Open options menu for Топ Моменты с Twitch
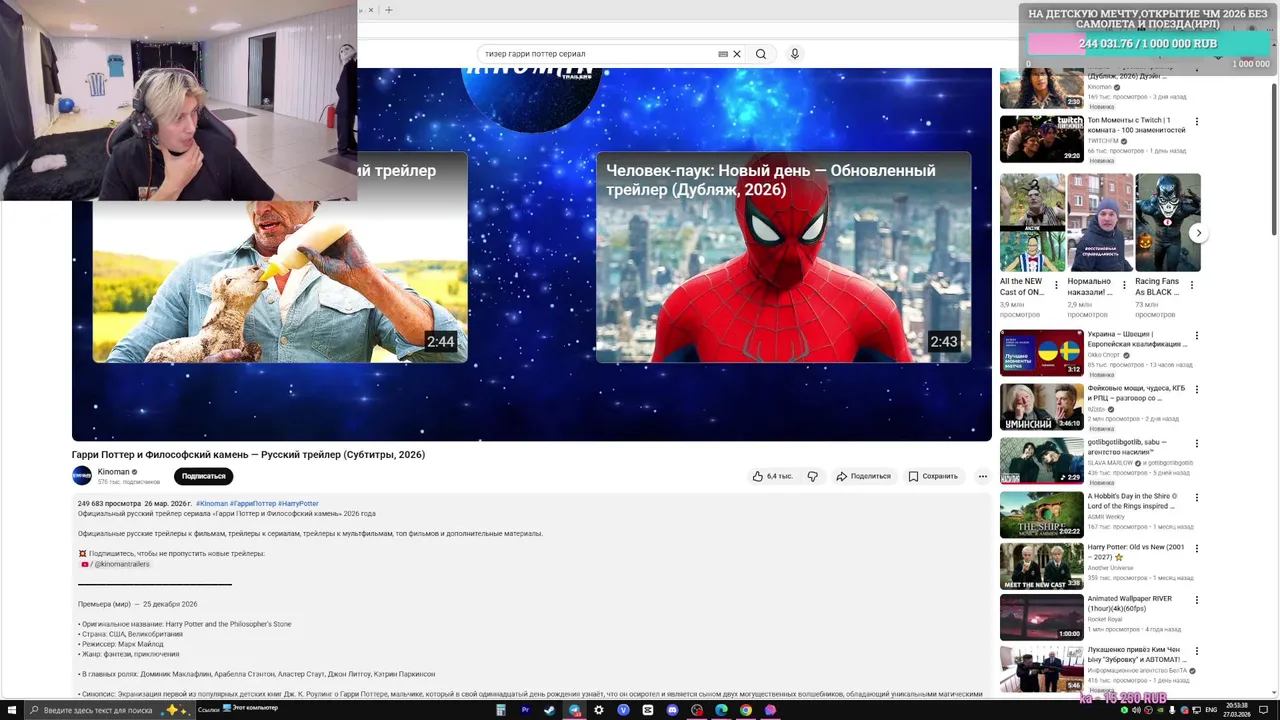The width and height of the screenshot is (1280, 720). [x=1197, y=122]
